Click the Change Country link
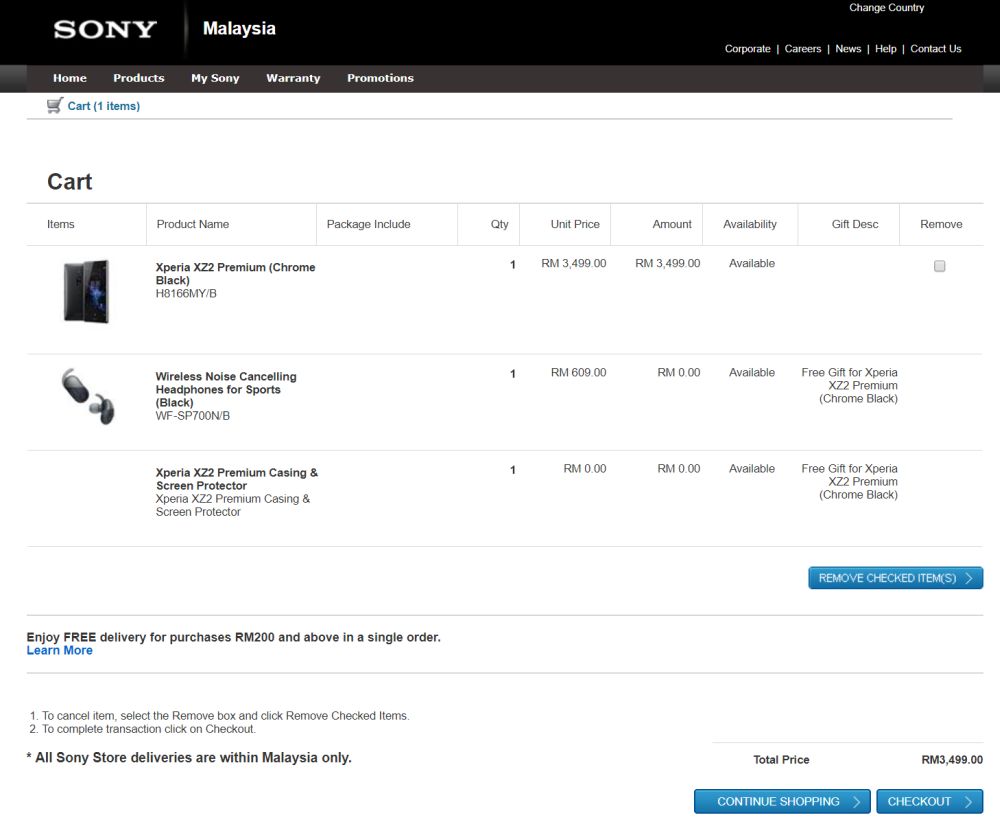Viewport: 1000px width, 824px height. pos(886,8)
